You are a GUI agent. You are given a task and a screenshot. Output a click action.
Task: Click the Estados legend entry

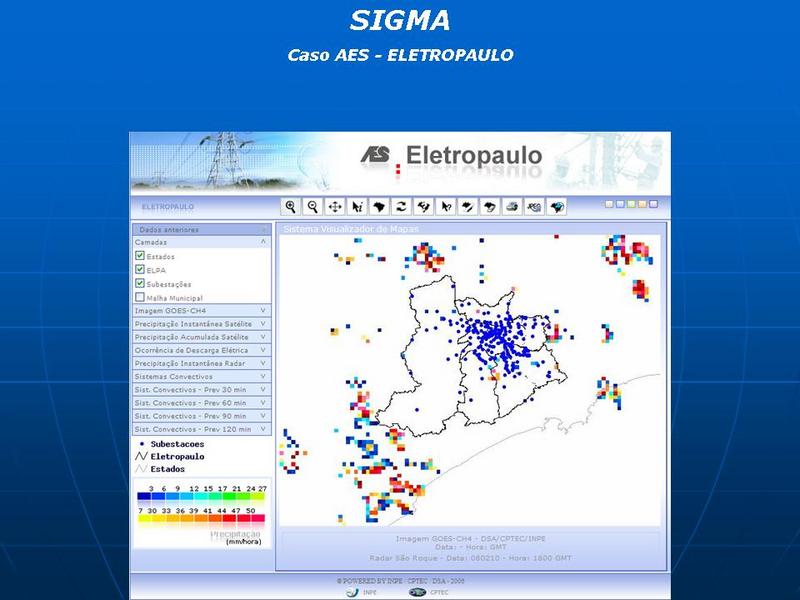tap(160, 469)
